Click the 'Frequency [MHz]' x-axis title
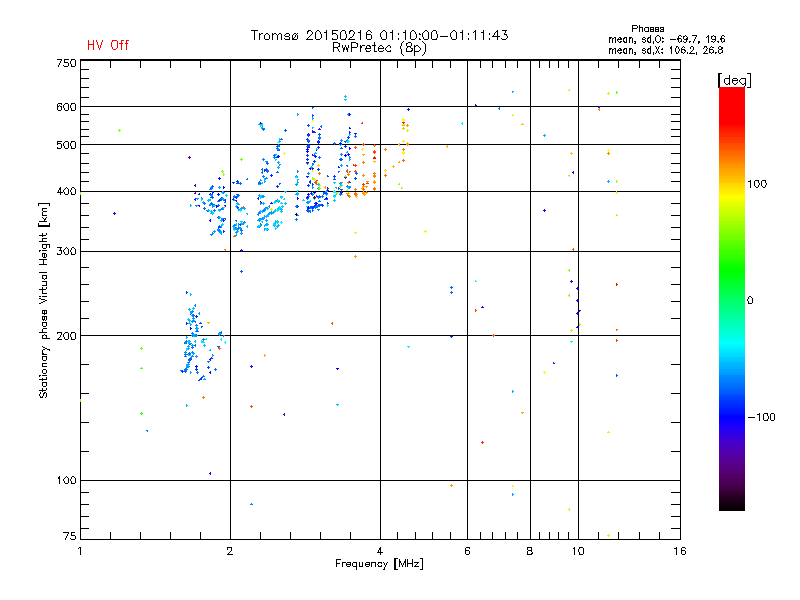 pos(379,564)
